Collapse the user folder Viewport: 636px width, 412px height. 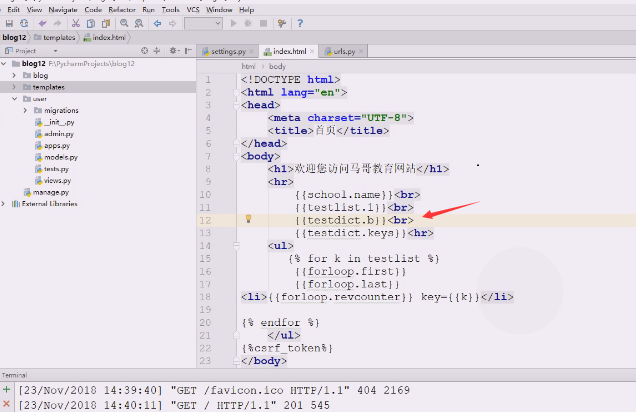coord(14,99)
